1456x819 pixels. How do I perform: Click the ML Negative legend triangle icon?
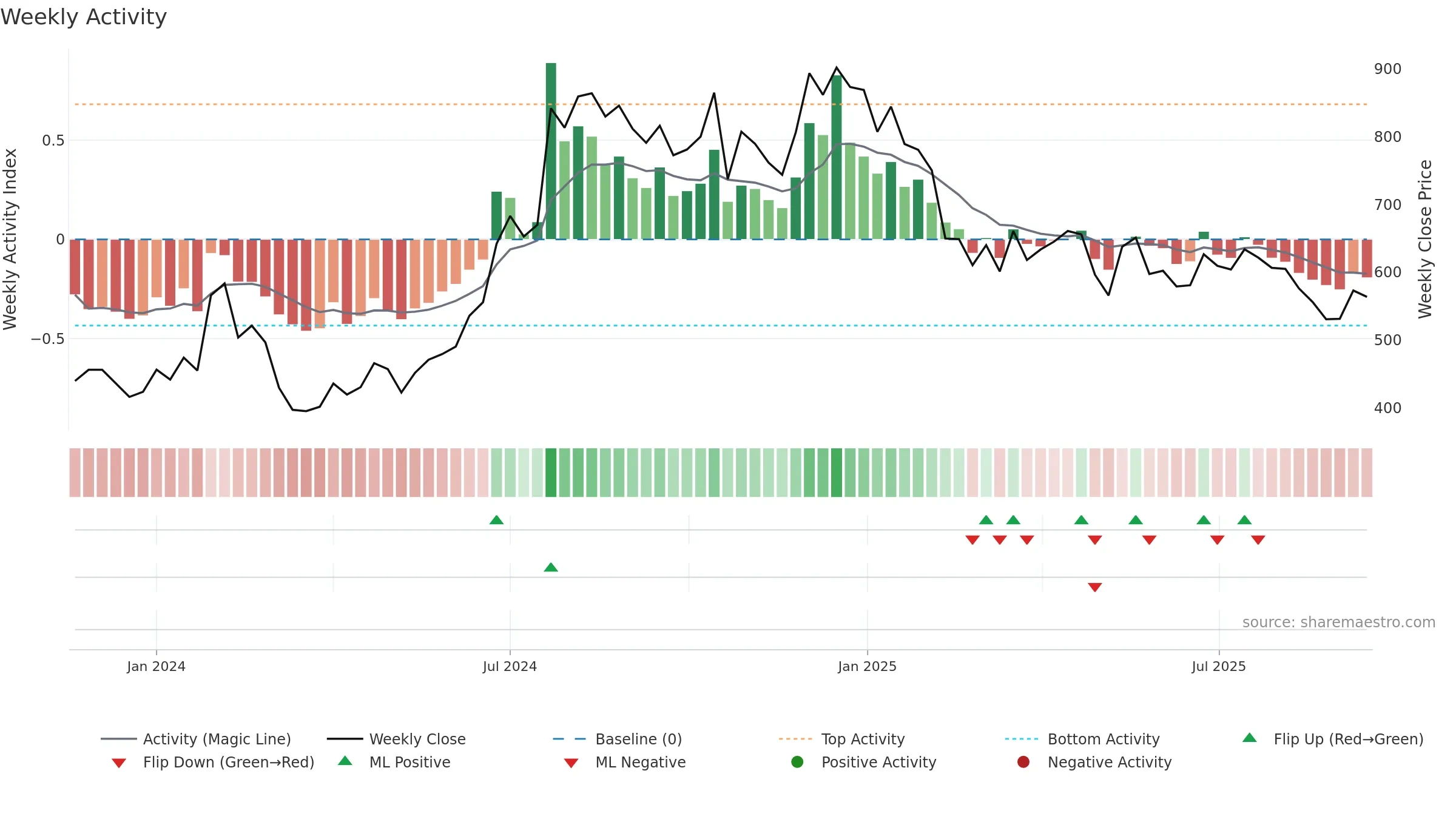pyautogui.click(x=571, y=763)
